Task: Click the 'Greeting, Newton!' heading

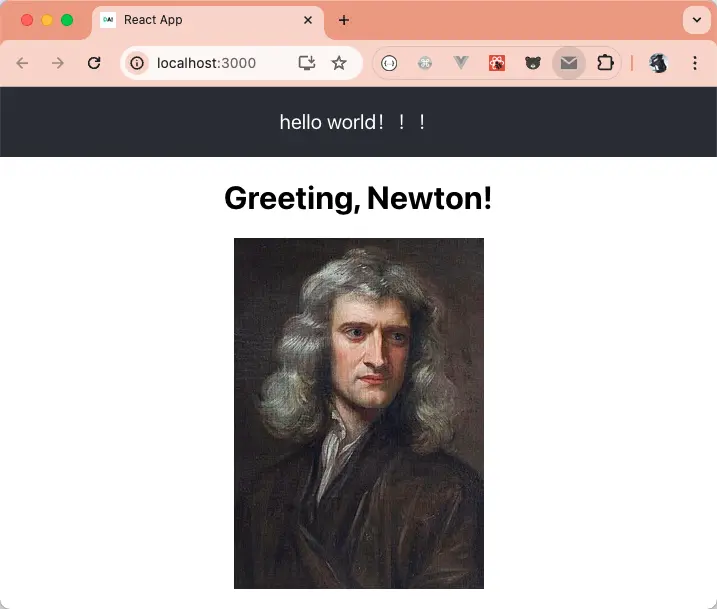Action: pyautogui.click(x=358, y=198)
